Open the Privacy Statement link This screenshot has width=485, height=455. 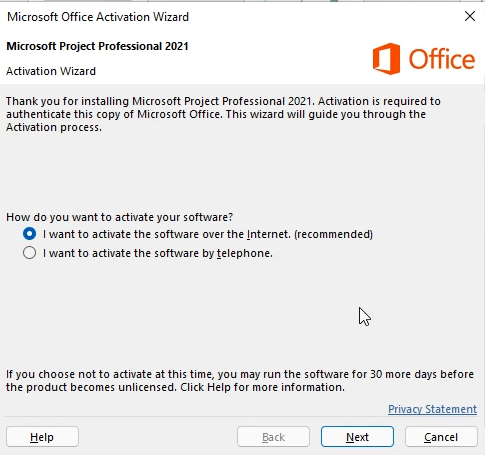pos(432,409)
